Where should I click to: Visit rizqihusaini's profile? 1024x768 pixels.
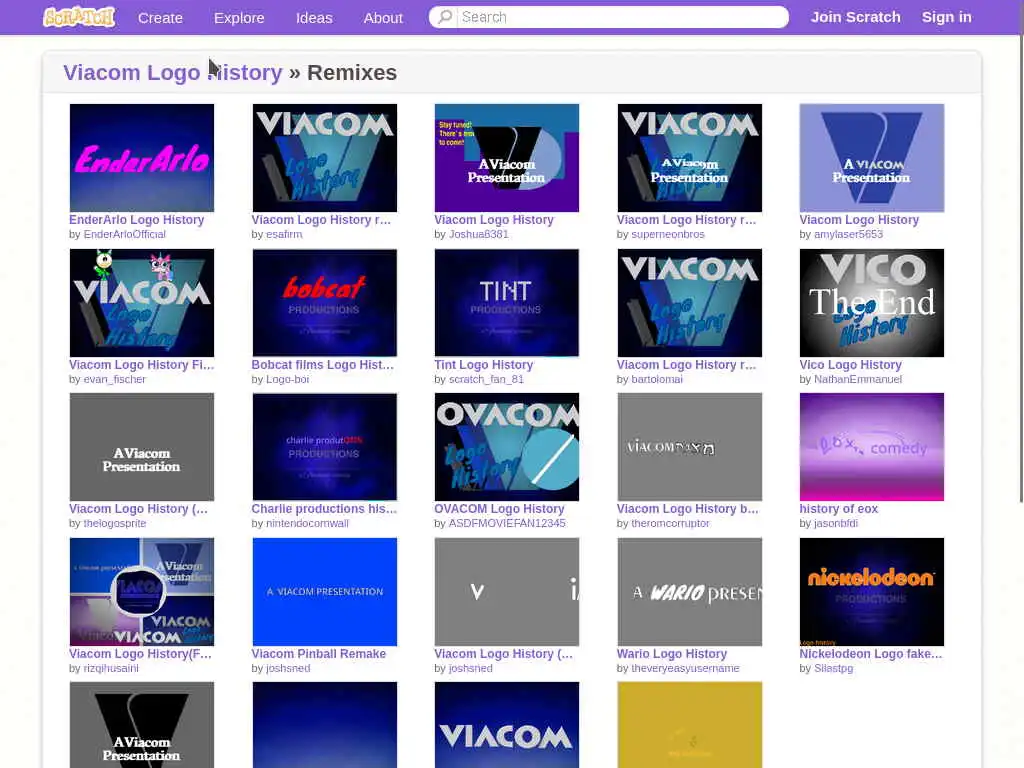tap(111, 669)
